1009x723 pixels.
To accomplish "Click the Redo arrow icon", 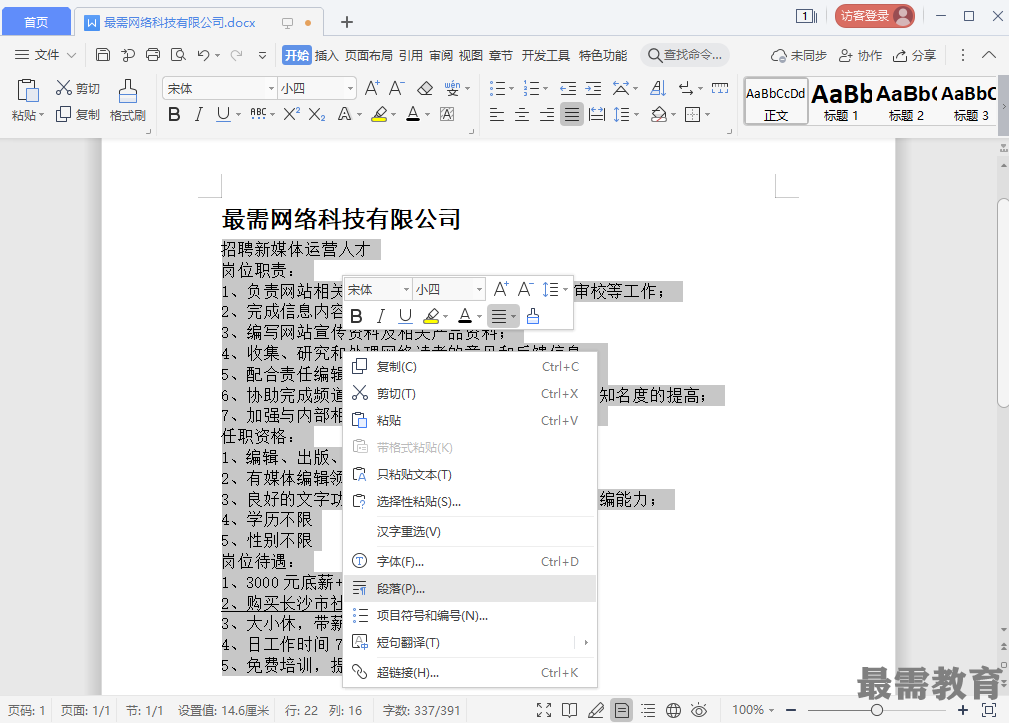I will tap(236, 55).
